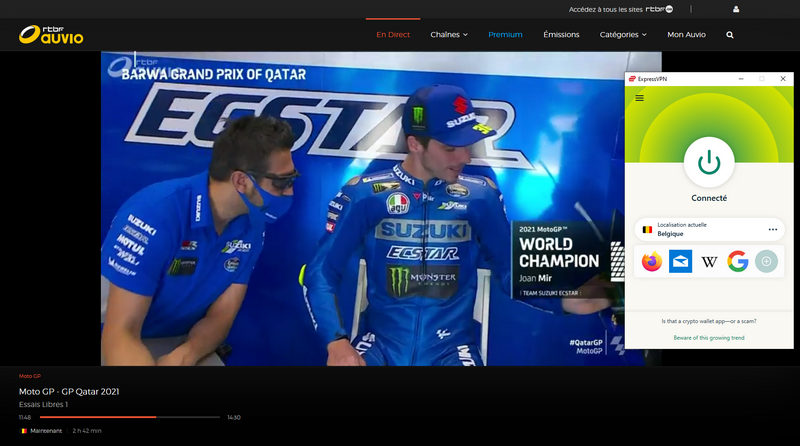Select the Belgique current location bar
800x446 pixels.
[709, 230]
